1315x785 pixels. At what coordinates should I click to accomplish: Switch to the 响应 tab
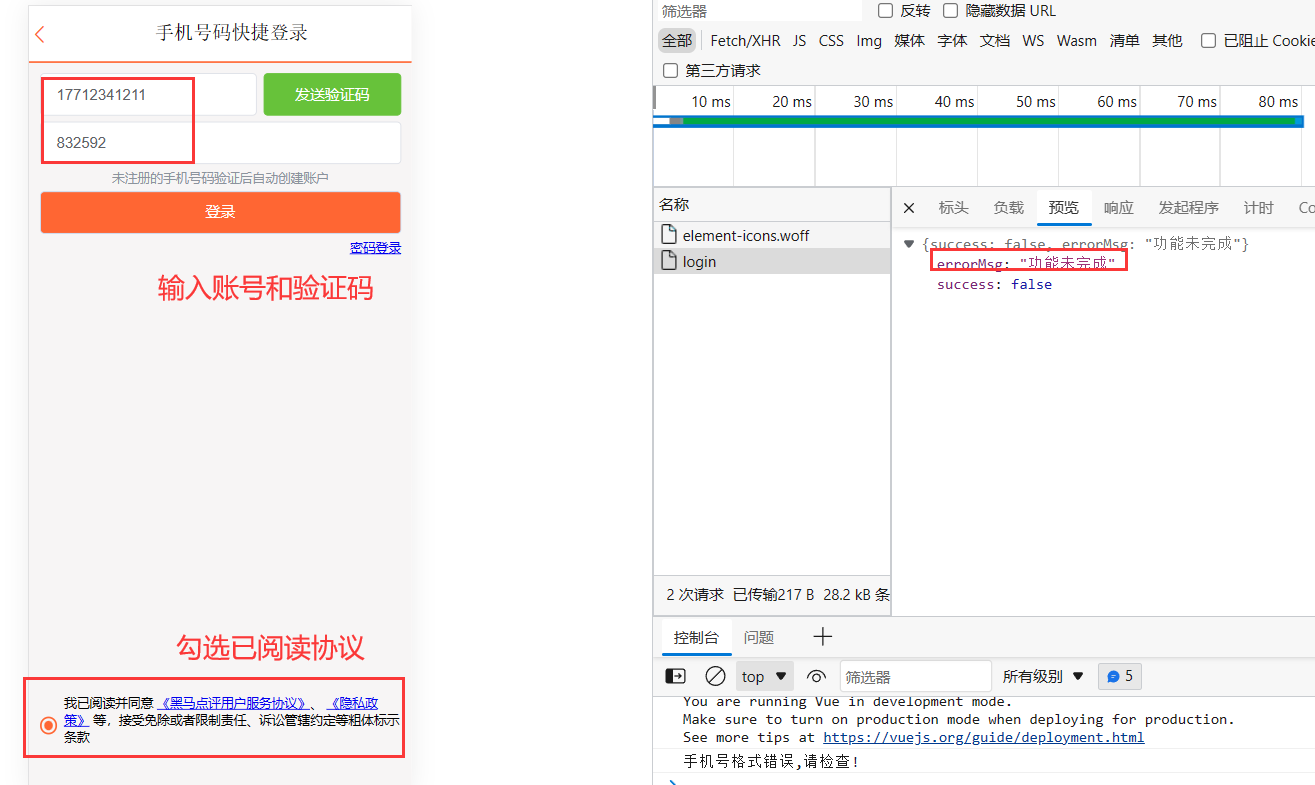pos(1118,208)
